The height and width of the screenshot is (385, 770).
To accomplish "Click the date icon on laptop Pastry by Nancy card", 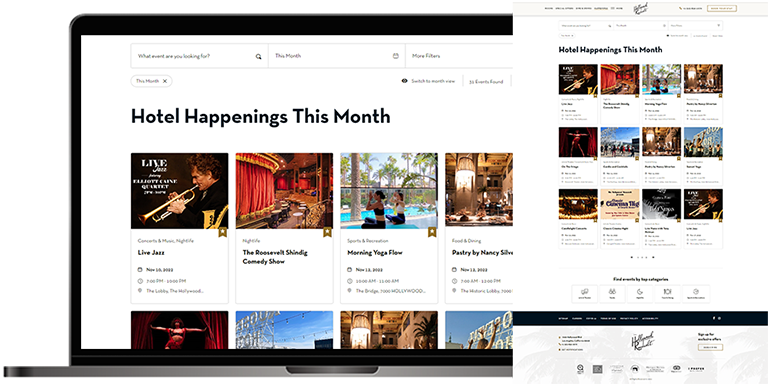I will tap(455, 270).
